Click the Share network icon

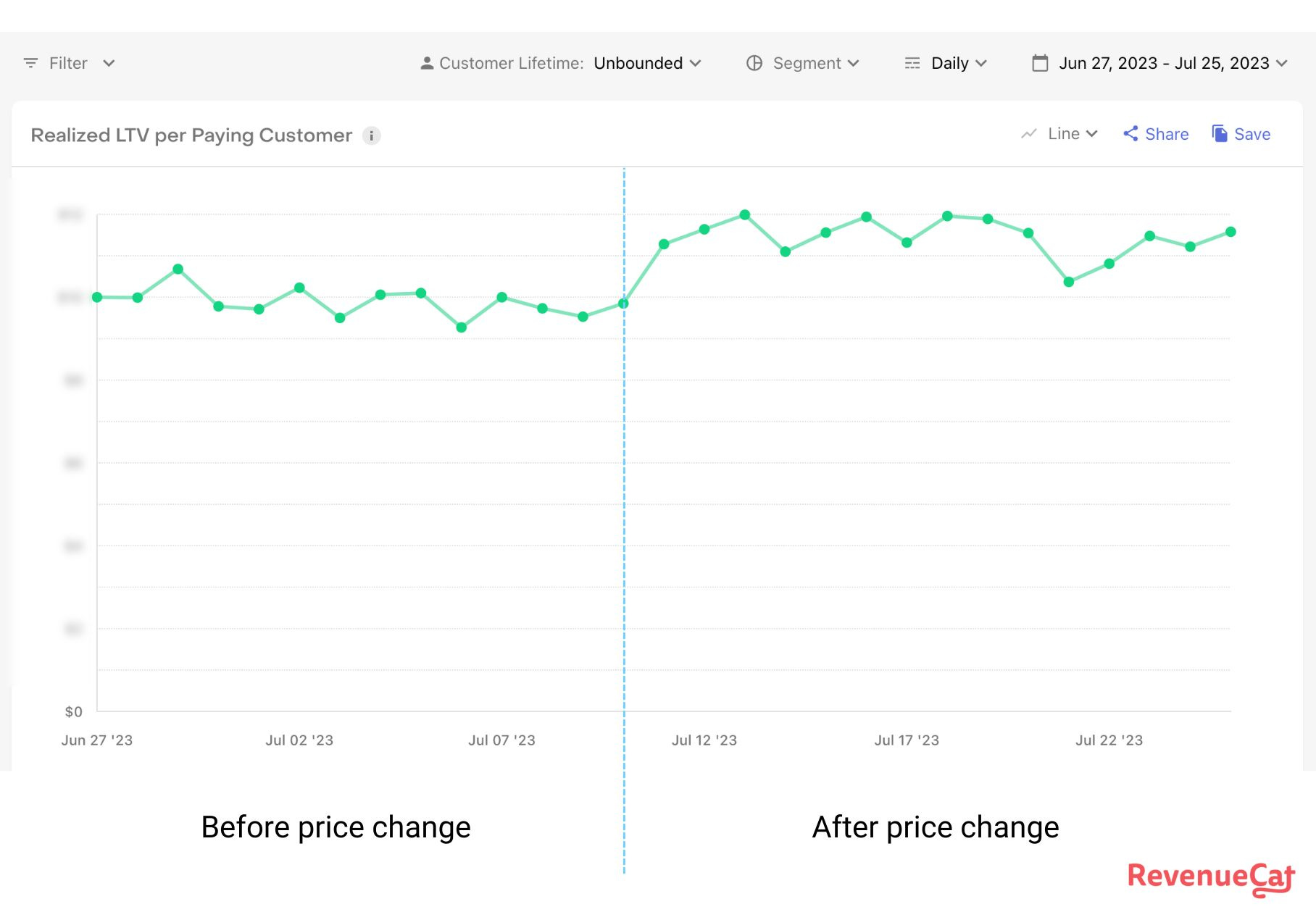point(1130,133)
